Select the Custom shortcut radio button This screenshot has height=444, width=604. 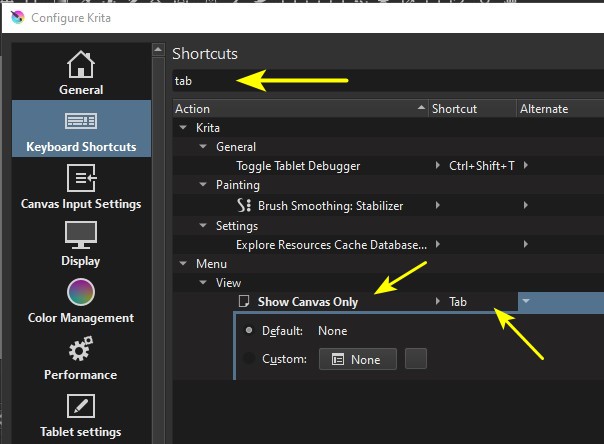[x=249, y=359]
